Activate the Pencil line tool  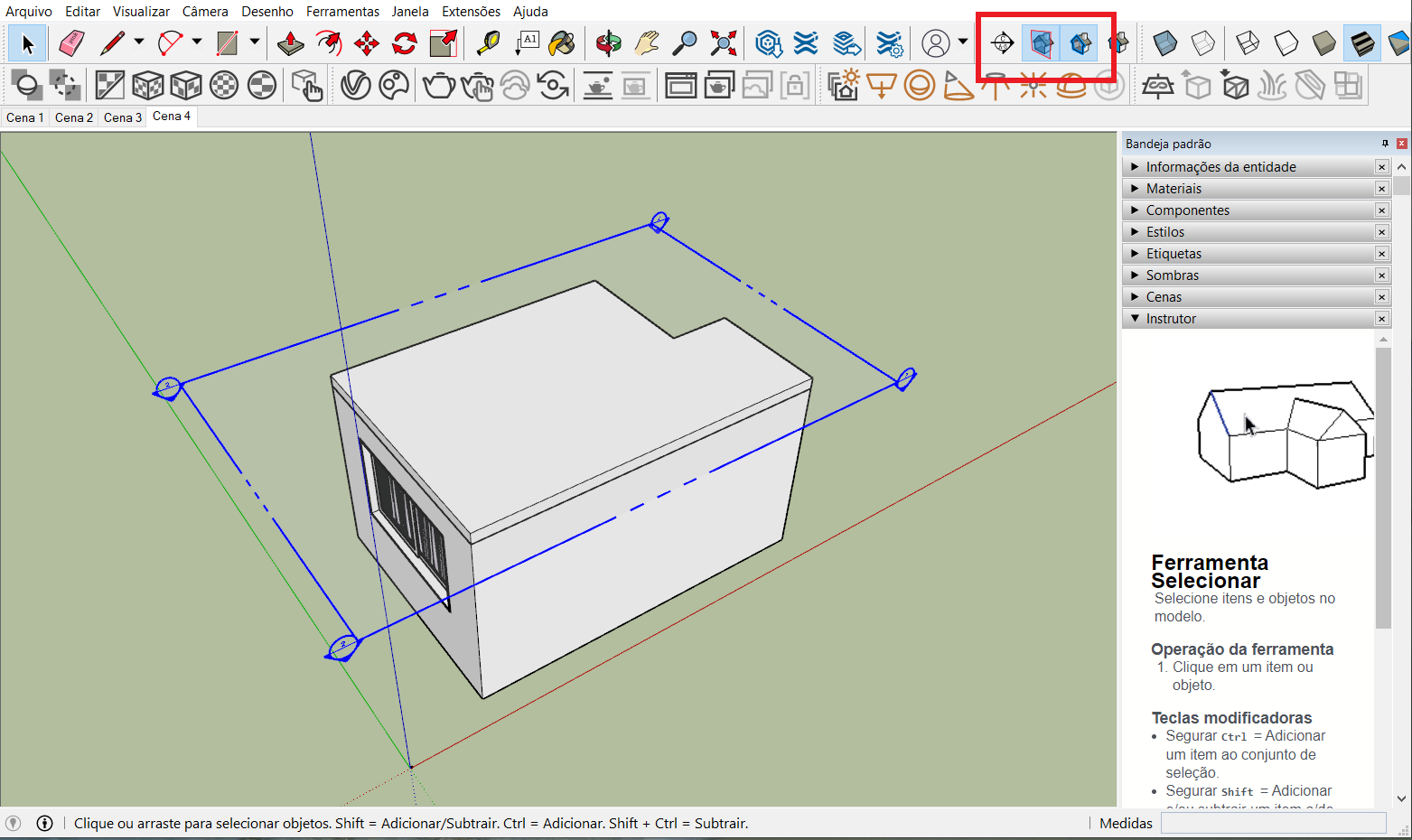pos(113,43)
